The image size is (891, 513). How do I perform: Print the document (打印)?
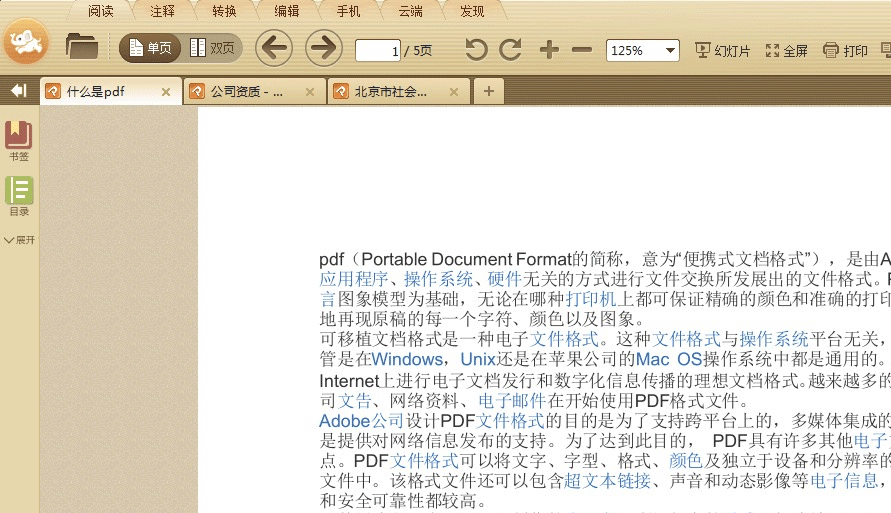(845, 51)
